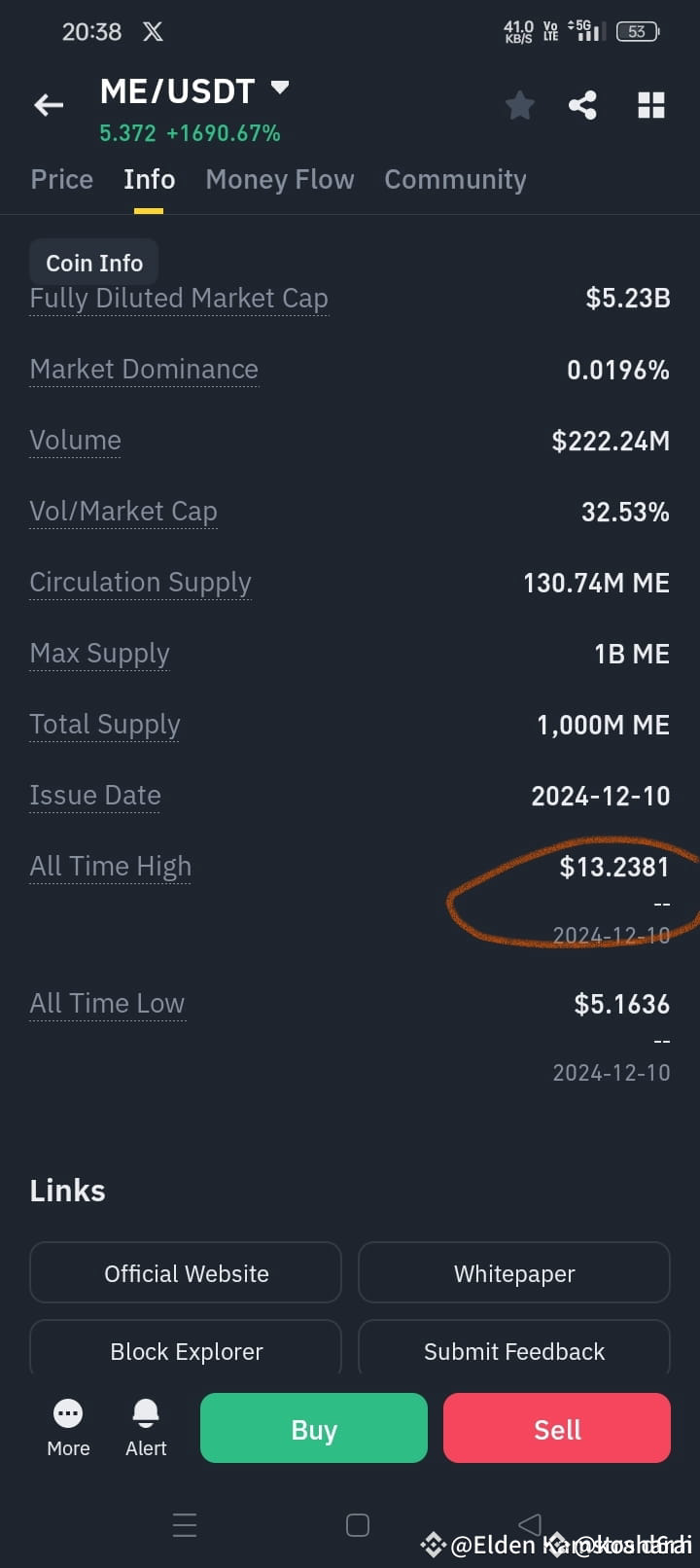Set a price Alert with the bell icon

(146, 1412)
